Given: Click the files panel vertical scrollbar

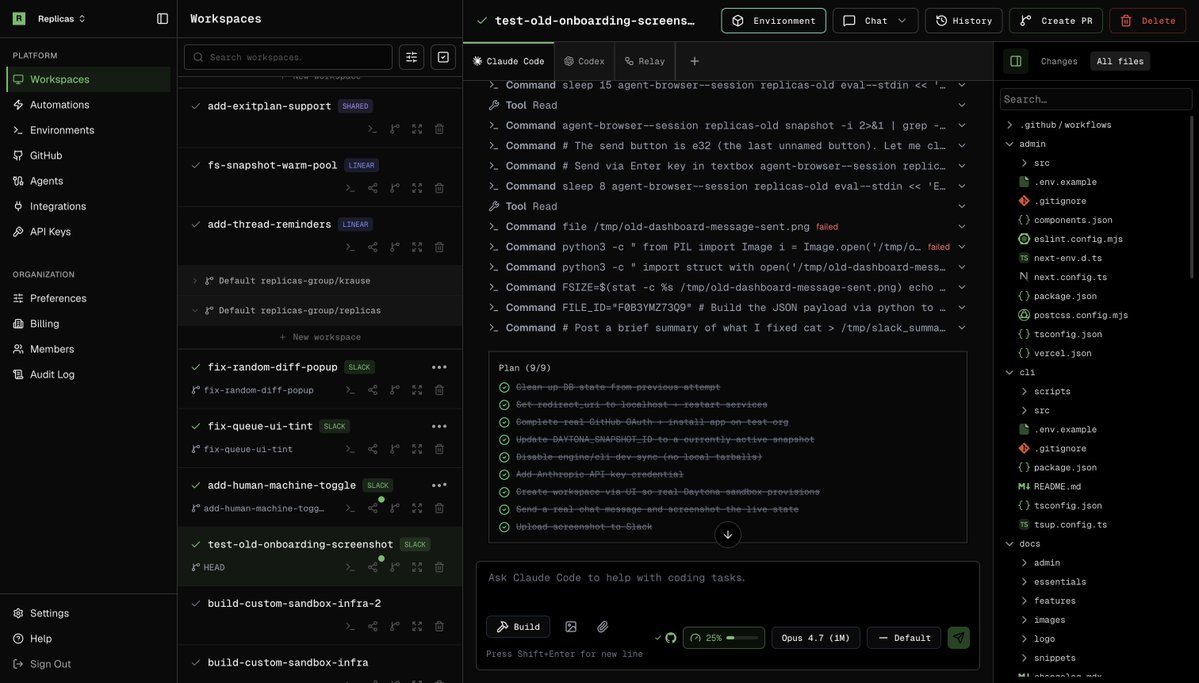Looking at the screenshot, I should [1191, 197].
